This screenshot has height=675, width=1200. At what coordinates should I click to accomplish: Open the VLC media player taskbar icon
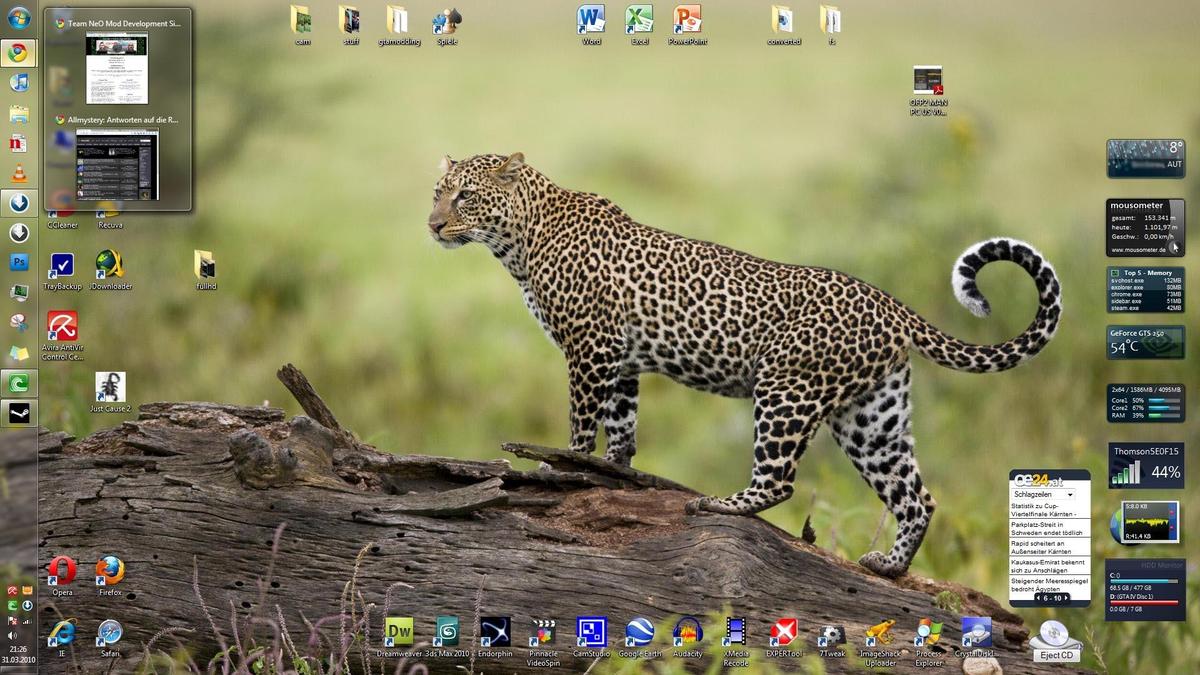pos(19,173)
